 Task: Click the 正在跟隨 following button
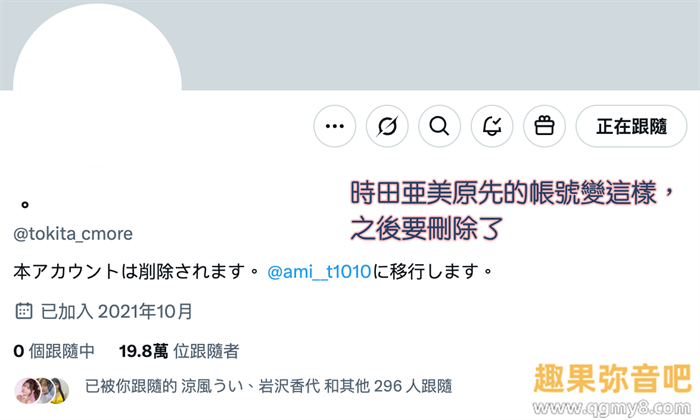[x=631, y=126]
